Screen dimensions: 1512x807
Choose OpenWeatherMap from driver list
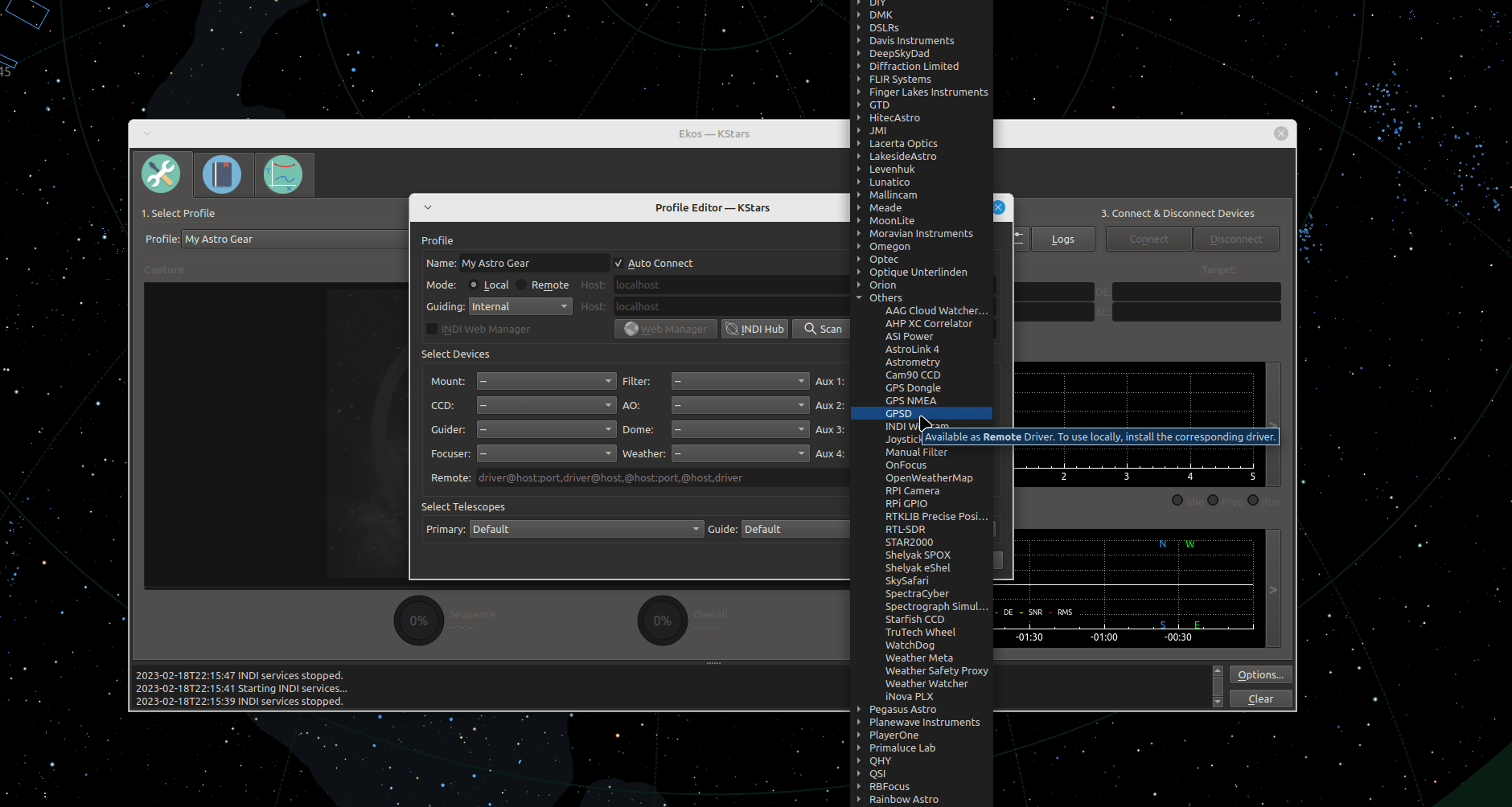929,477
